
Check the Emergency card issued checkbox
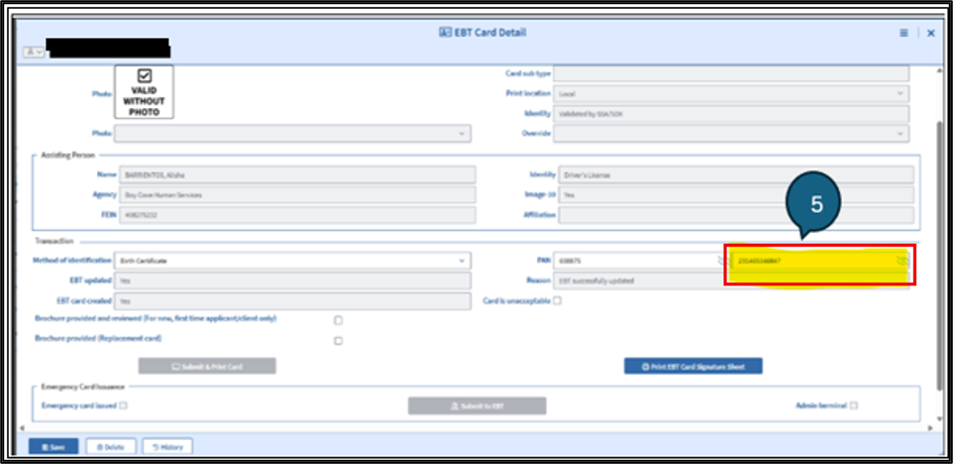click(x=123, y=406)
